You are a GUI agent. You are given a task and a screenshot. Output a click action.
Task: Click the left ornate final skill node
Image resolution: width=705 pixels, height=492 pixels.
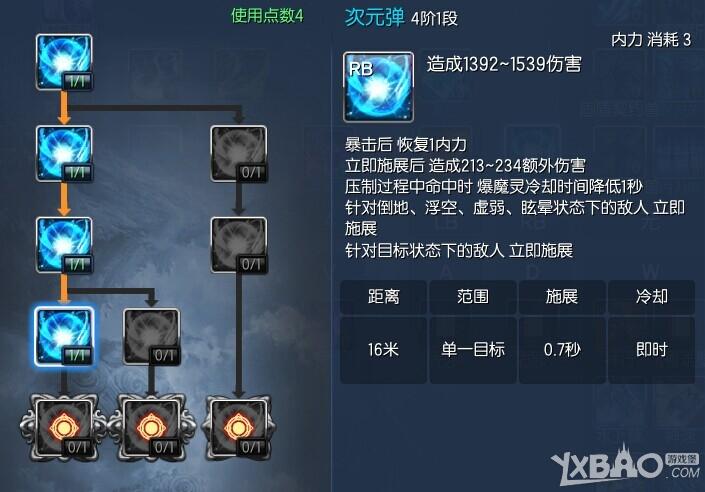click(64, 428)
